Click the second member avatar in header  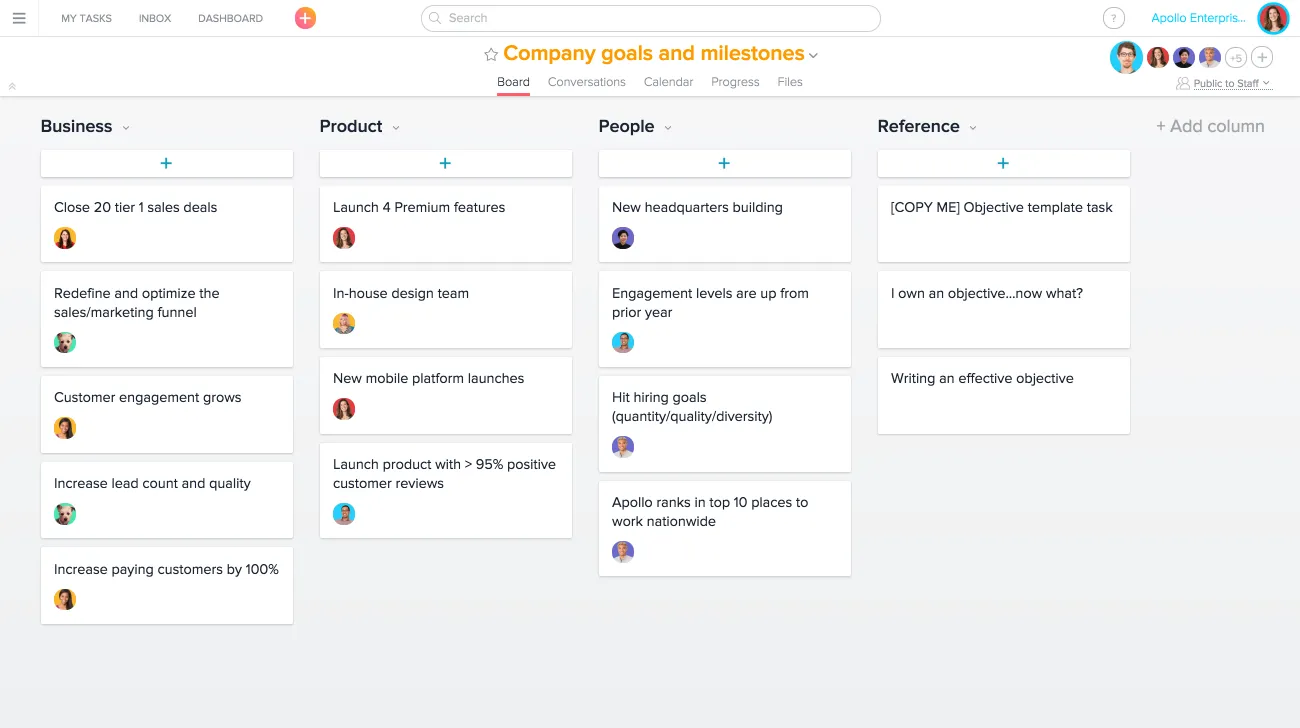(x=1158, y=58)
